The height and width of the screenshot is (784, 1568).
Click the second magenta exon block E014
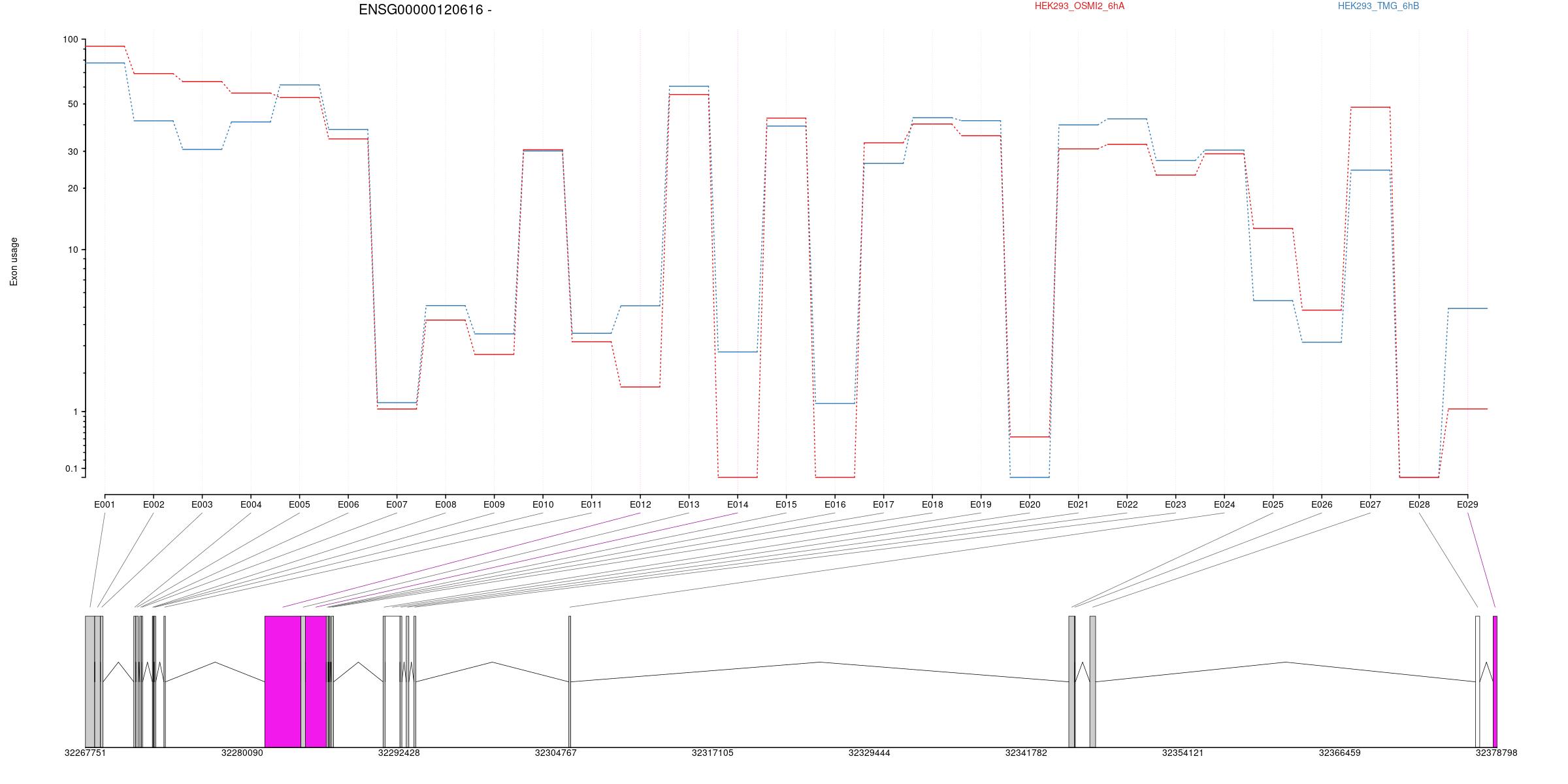click(x=316, y=681)
